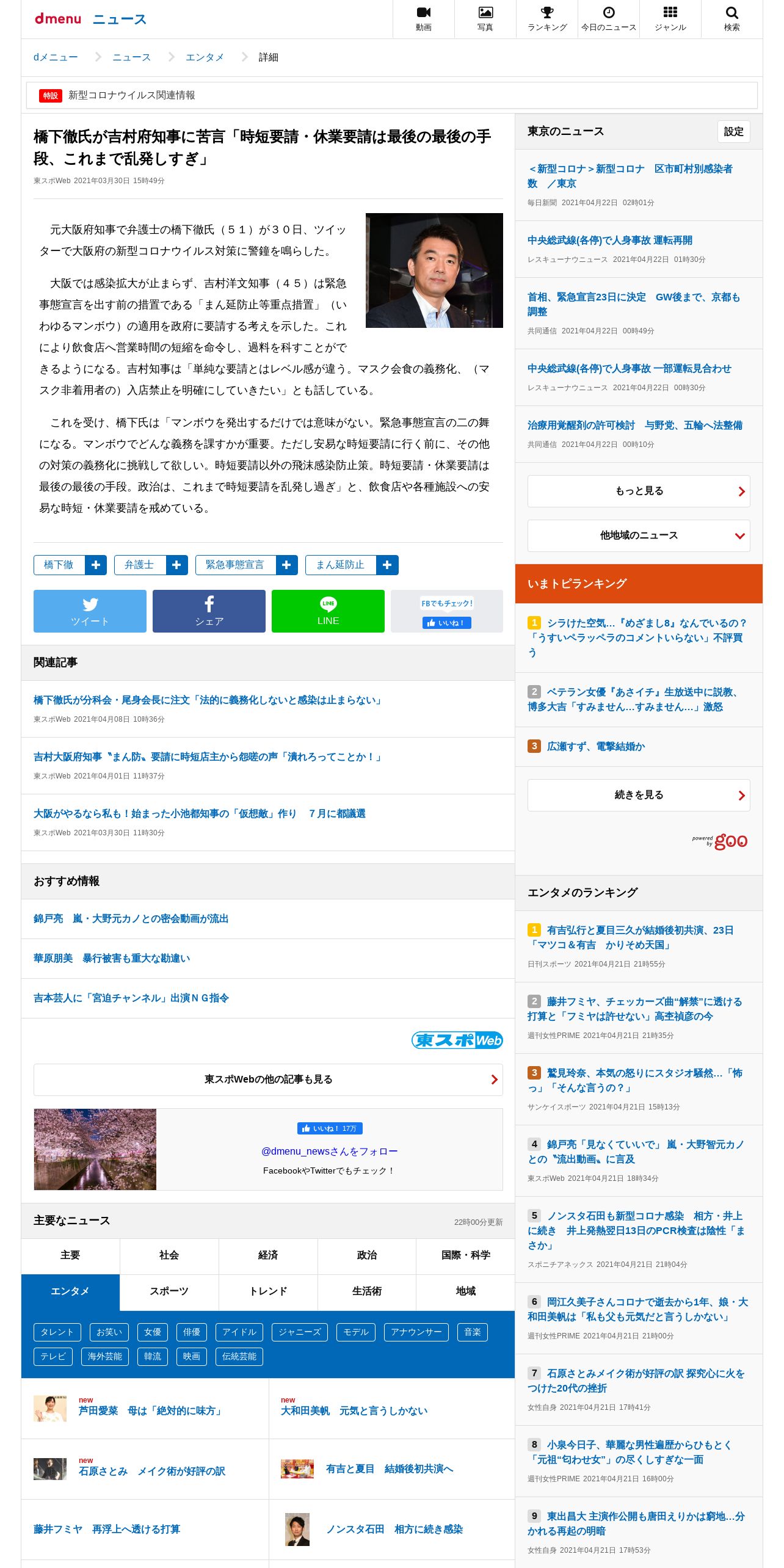Open もっと見る for Tokyo news

[x=639, y=491]
